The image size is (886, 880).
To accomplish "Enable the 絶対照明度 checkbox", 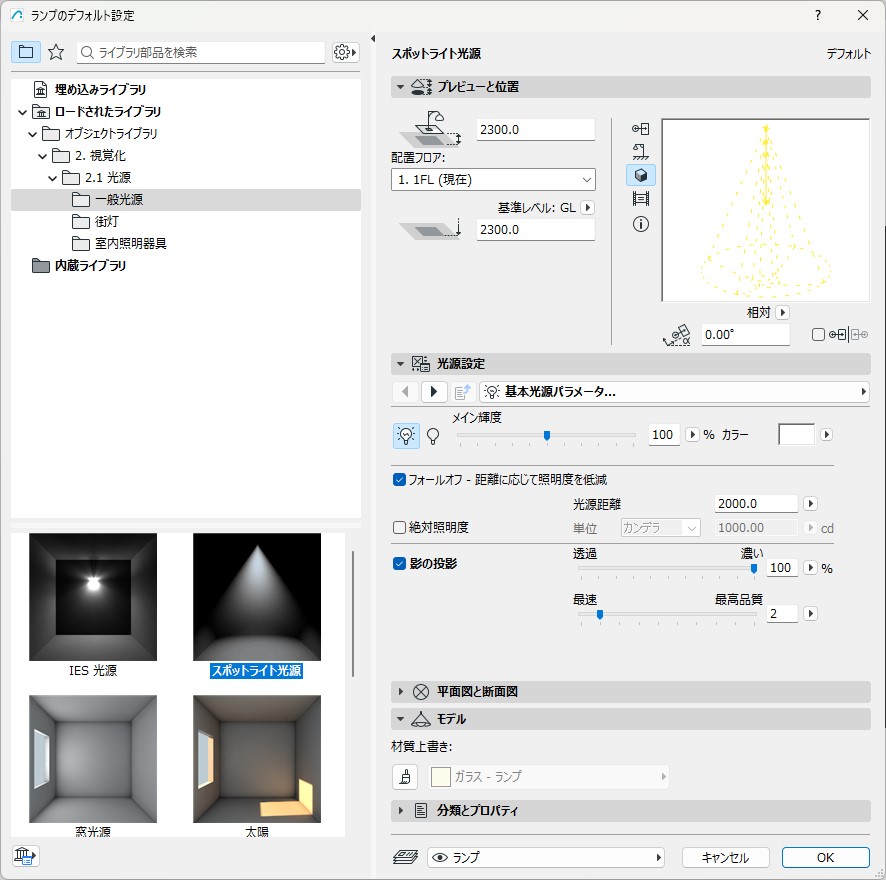I will [x=400, y=527].
